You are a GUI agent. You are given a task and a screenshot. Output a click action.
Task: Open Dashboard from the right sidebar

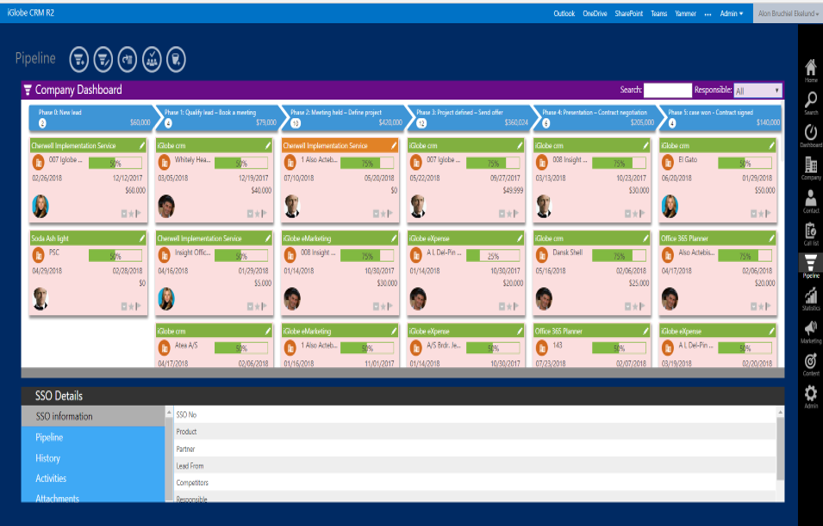pyautogui.click(x=810, y=136)
